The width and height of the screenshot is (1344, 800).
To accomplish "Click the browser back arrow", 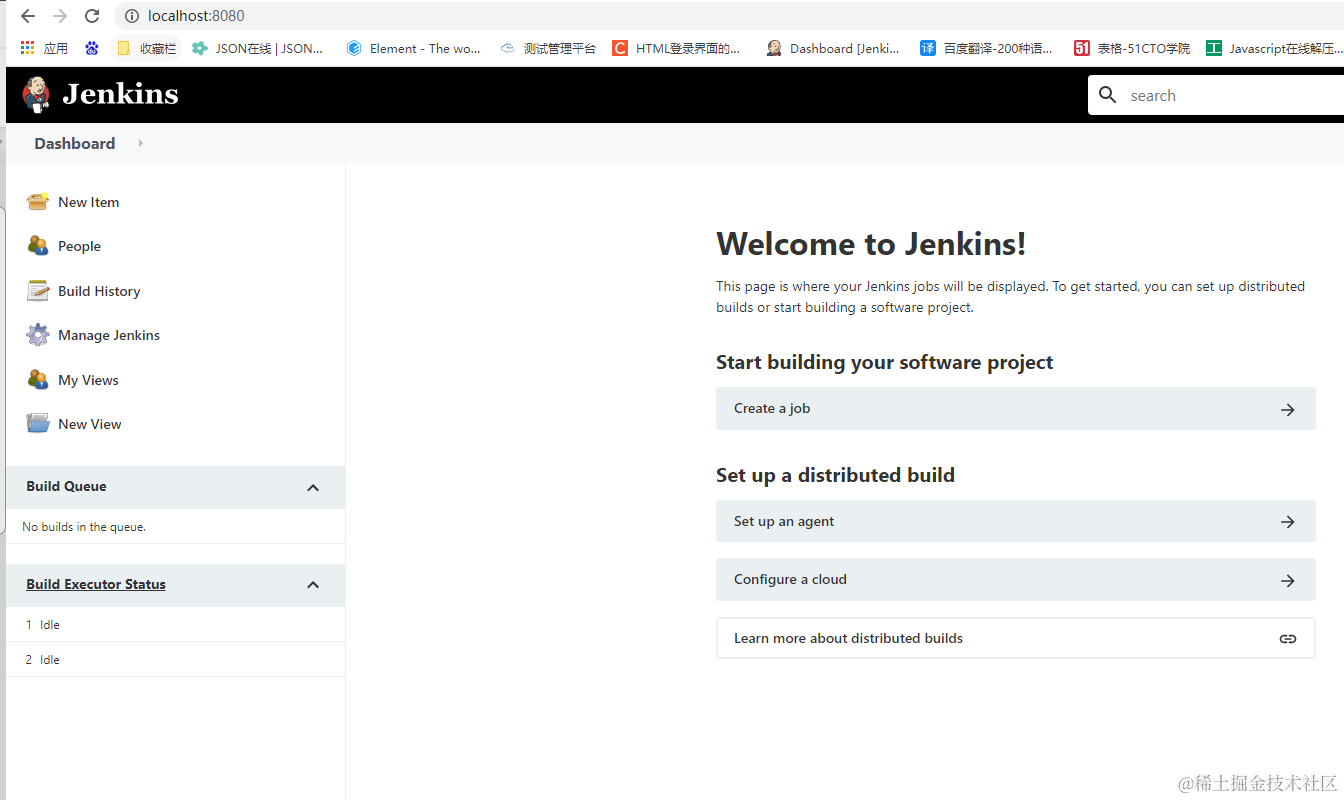I will coord(28,16).
